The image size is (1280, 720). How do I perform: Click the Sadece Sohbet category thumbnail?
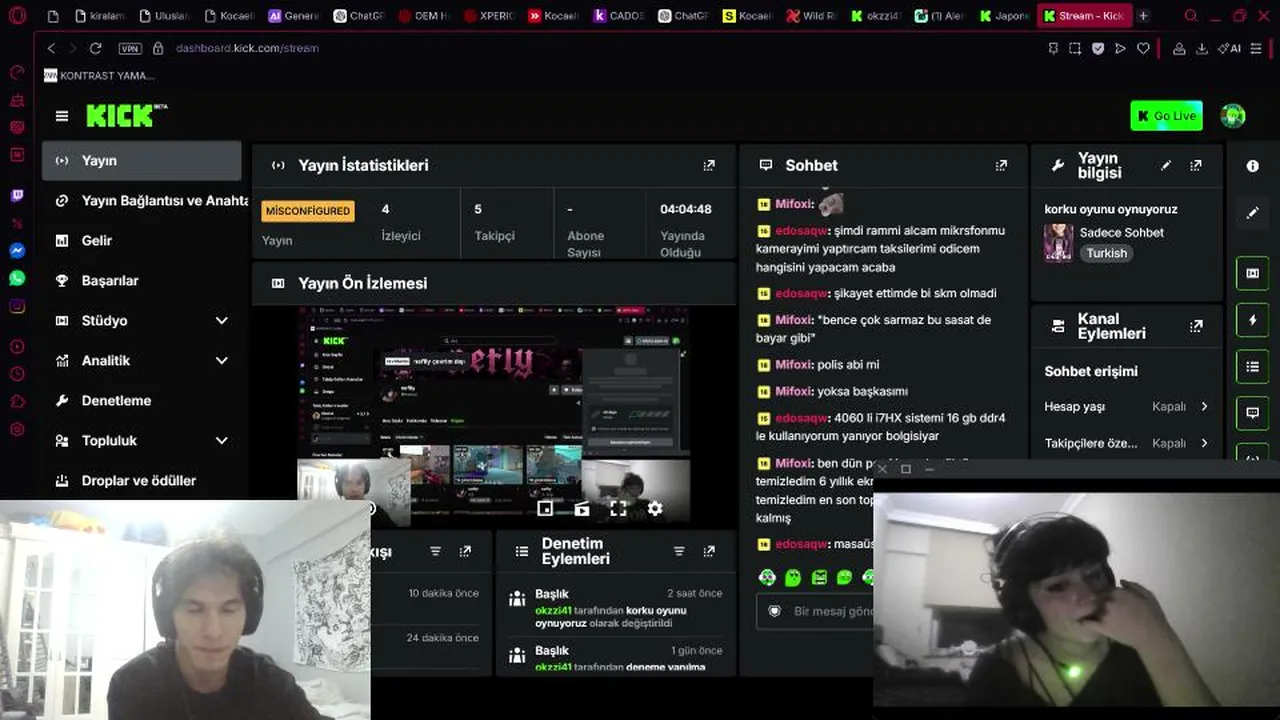pyautogui.click(x=1058, y=243)
